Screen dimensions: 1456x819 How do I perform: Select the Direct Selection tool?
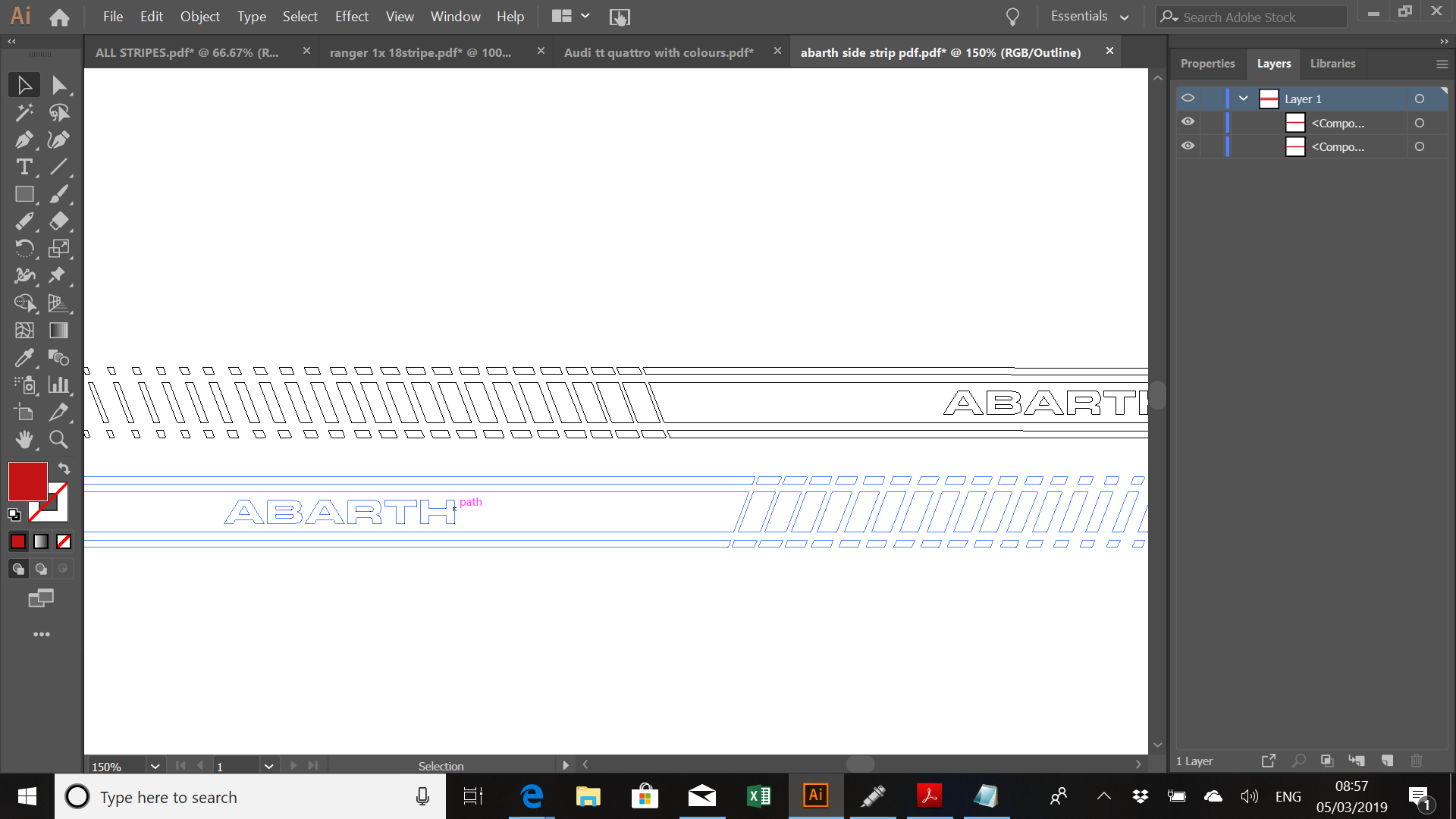(59, 85)
